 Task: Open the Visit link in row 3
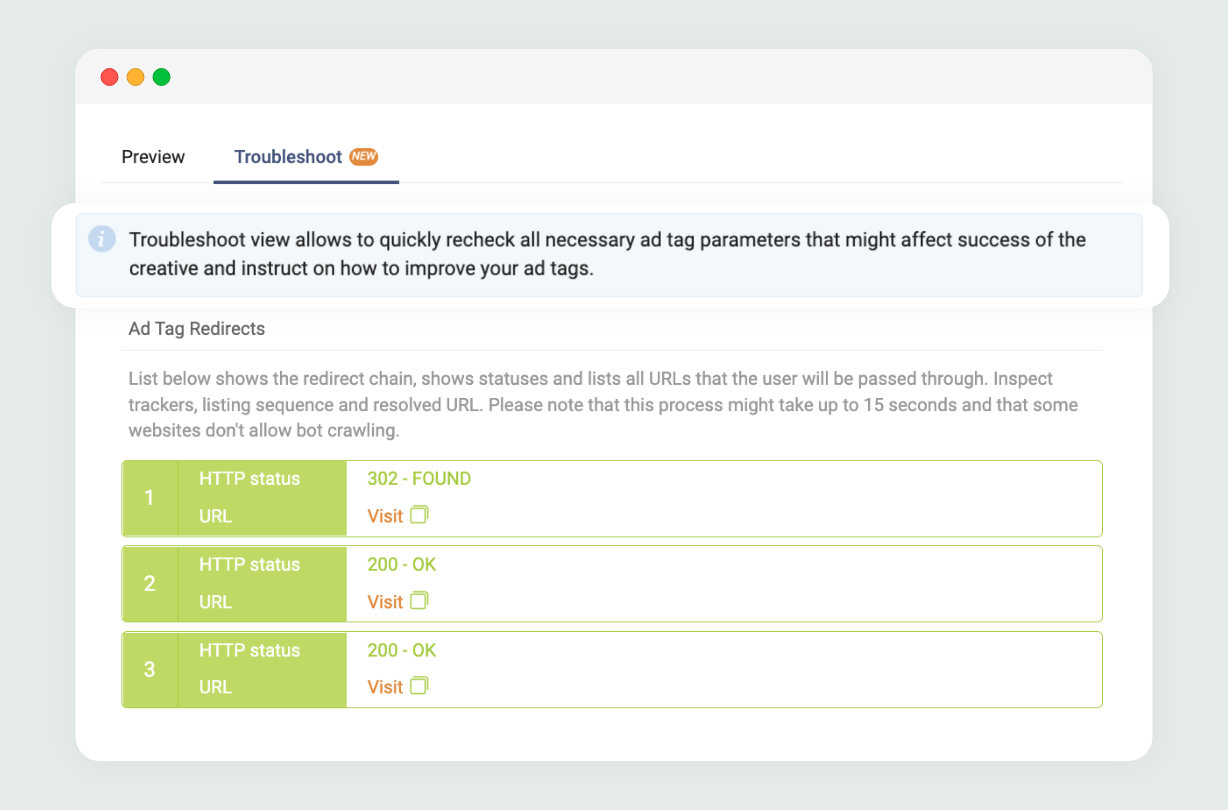tap(385, 687)
